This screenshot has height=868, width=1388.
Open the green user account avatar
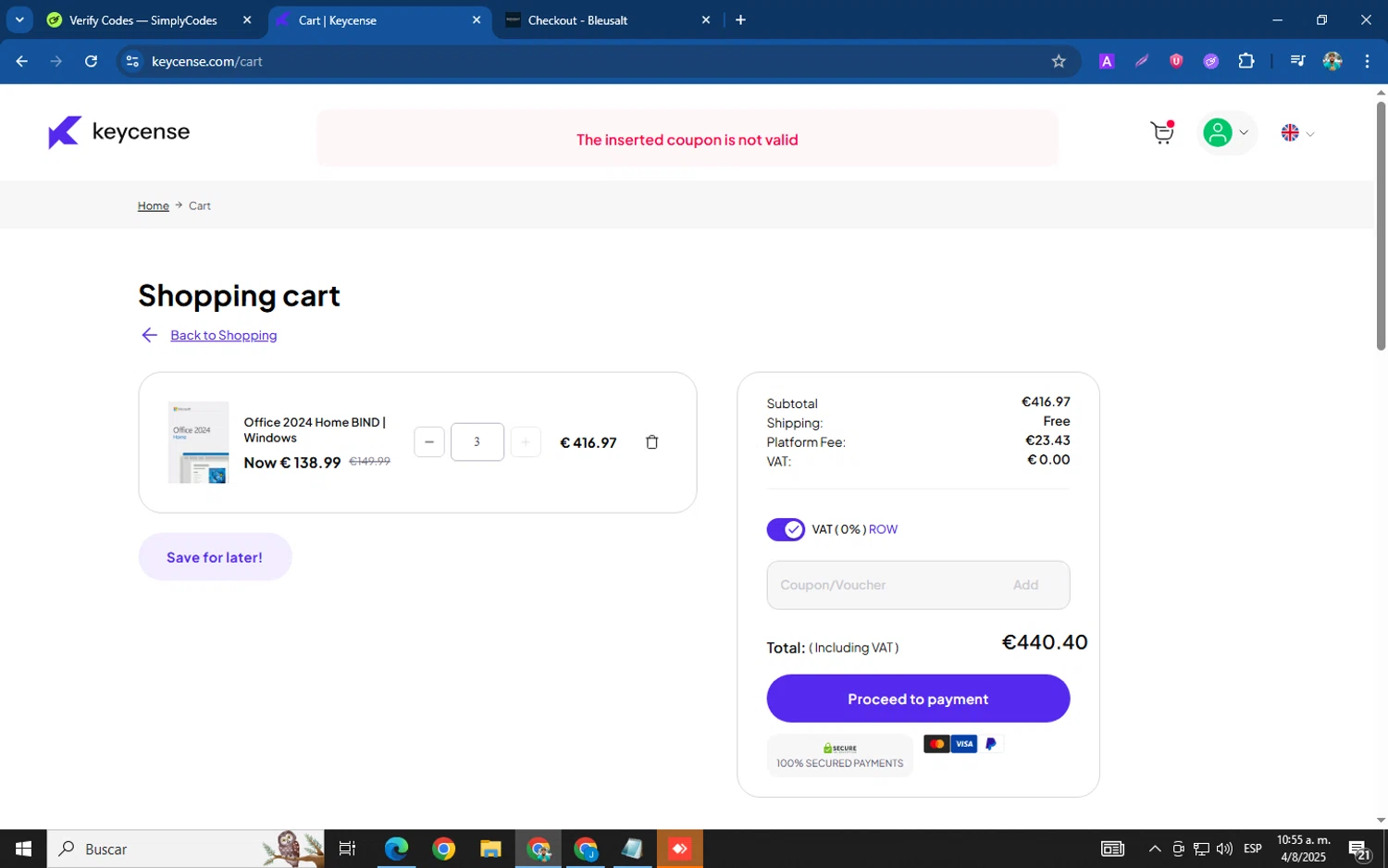(1217, 133)
